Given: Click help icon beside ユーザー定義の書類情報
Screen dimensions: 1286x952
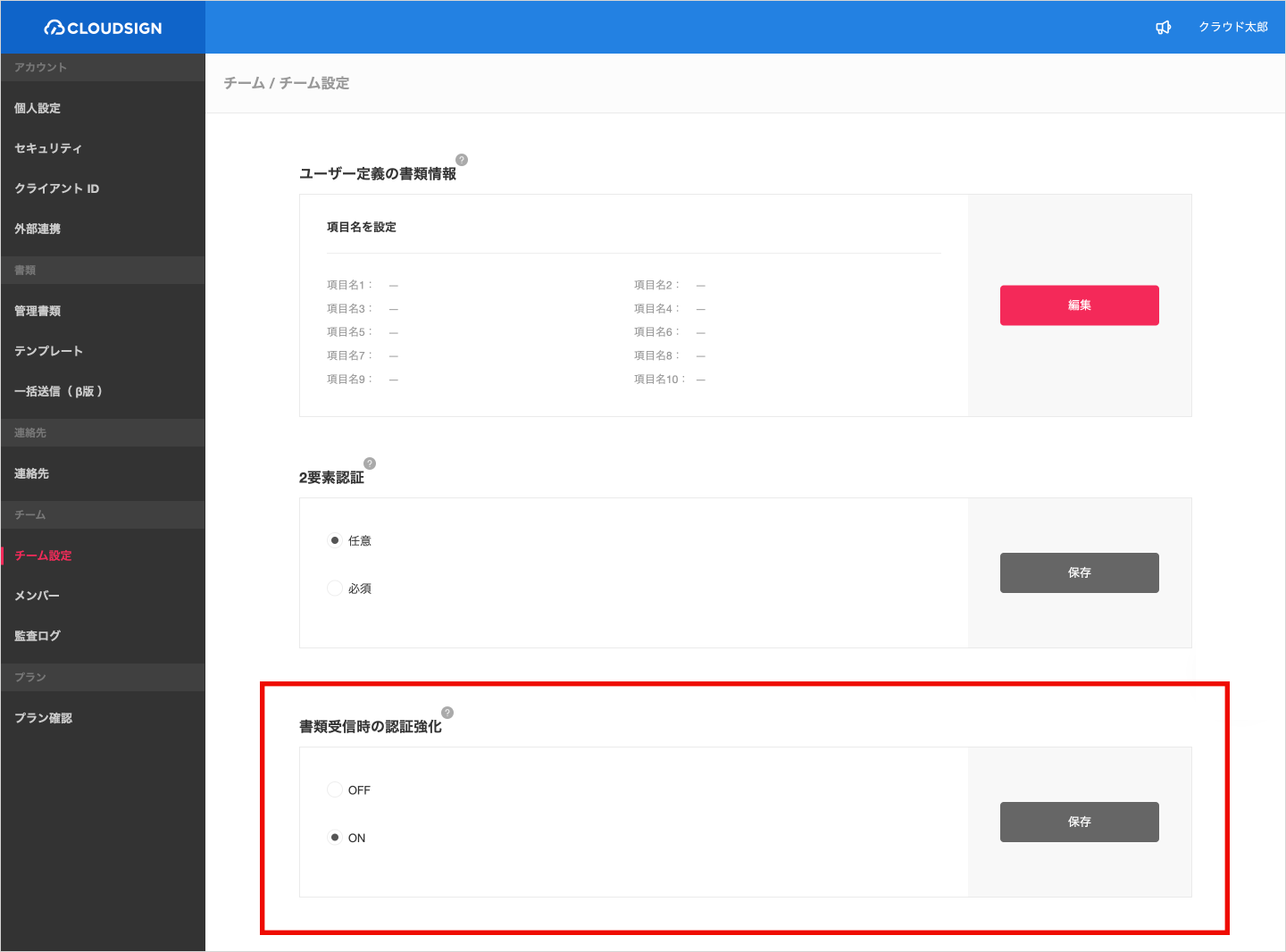Looking at the screenshot, I should pos(462,160).
